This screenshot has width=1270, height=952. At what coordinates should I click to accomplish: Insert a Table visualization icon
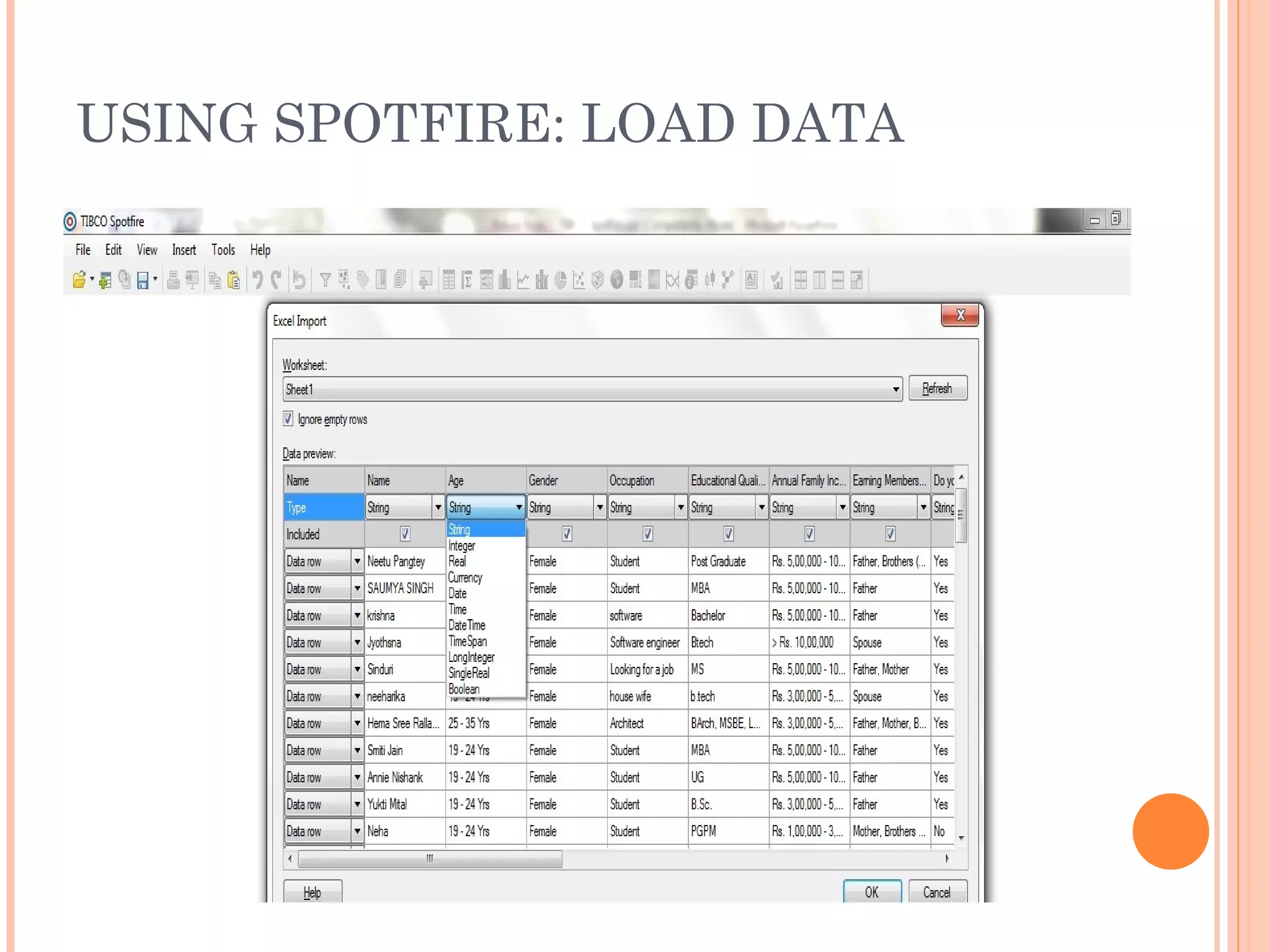(449, 281)
